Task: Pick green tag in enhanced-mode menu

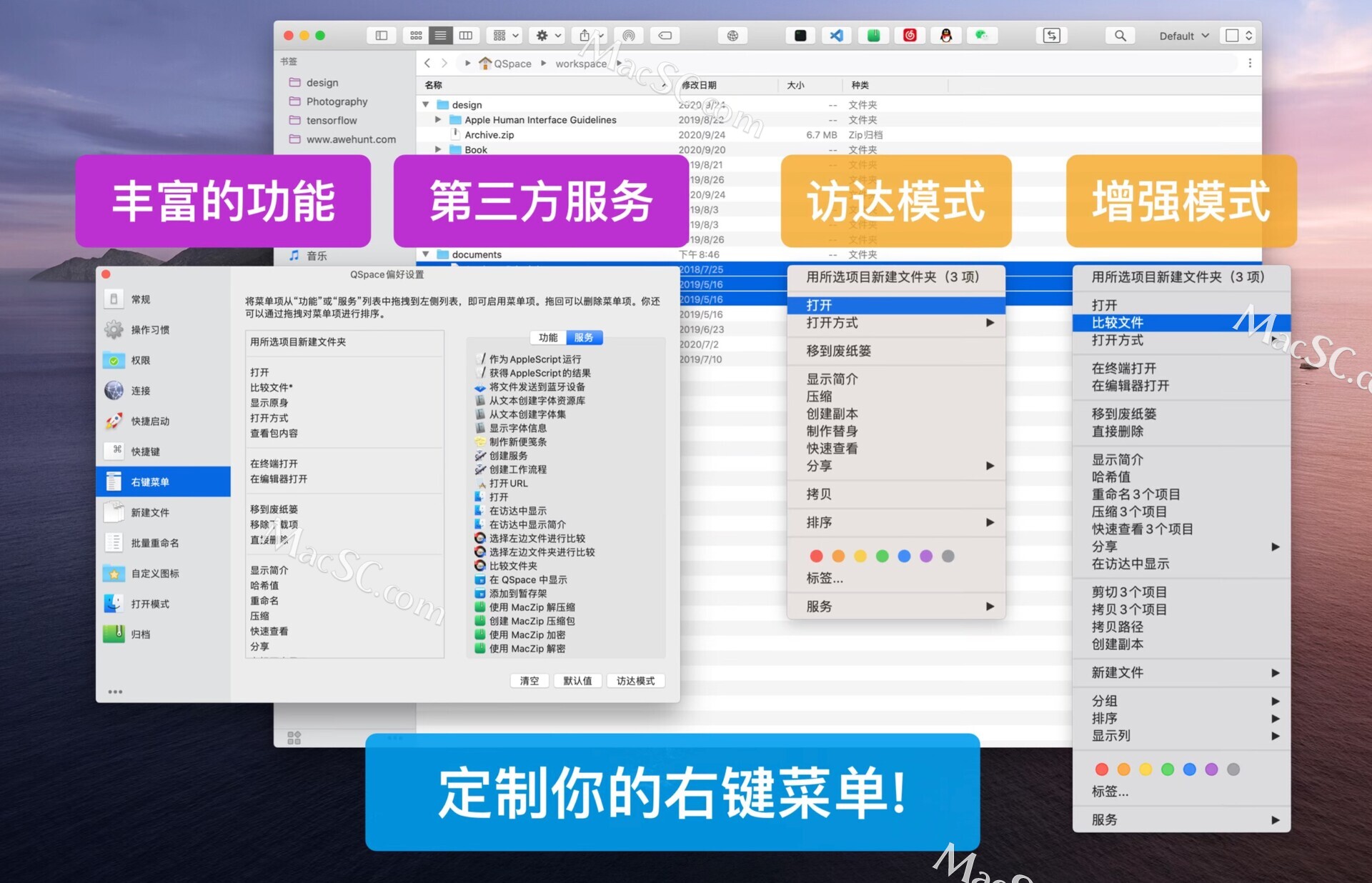Action: click(1168, 769)
